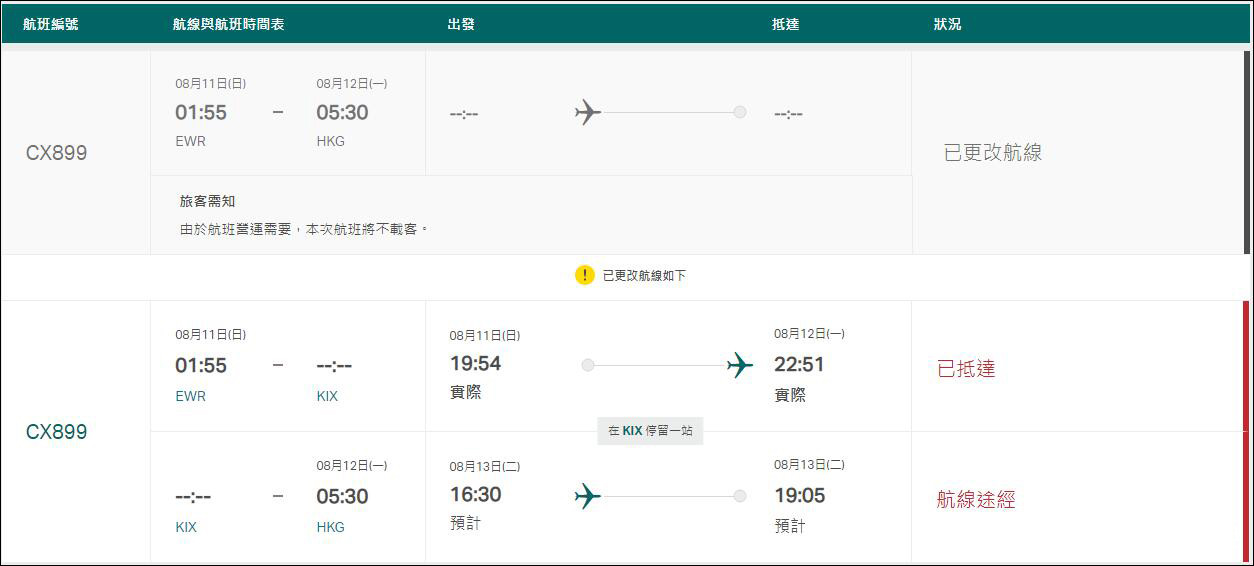Click the 在 KIX 停留一站 stopover badge
Screen dimensions: 1254x566
tap(650, 431)
